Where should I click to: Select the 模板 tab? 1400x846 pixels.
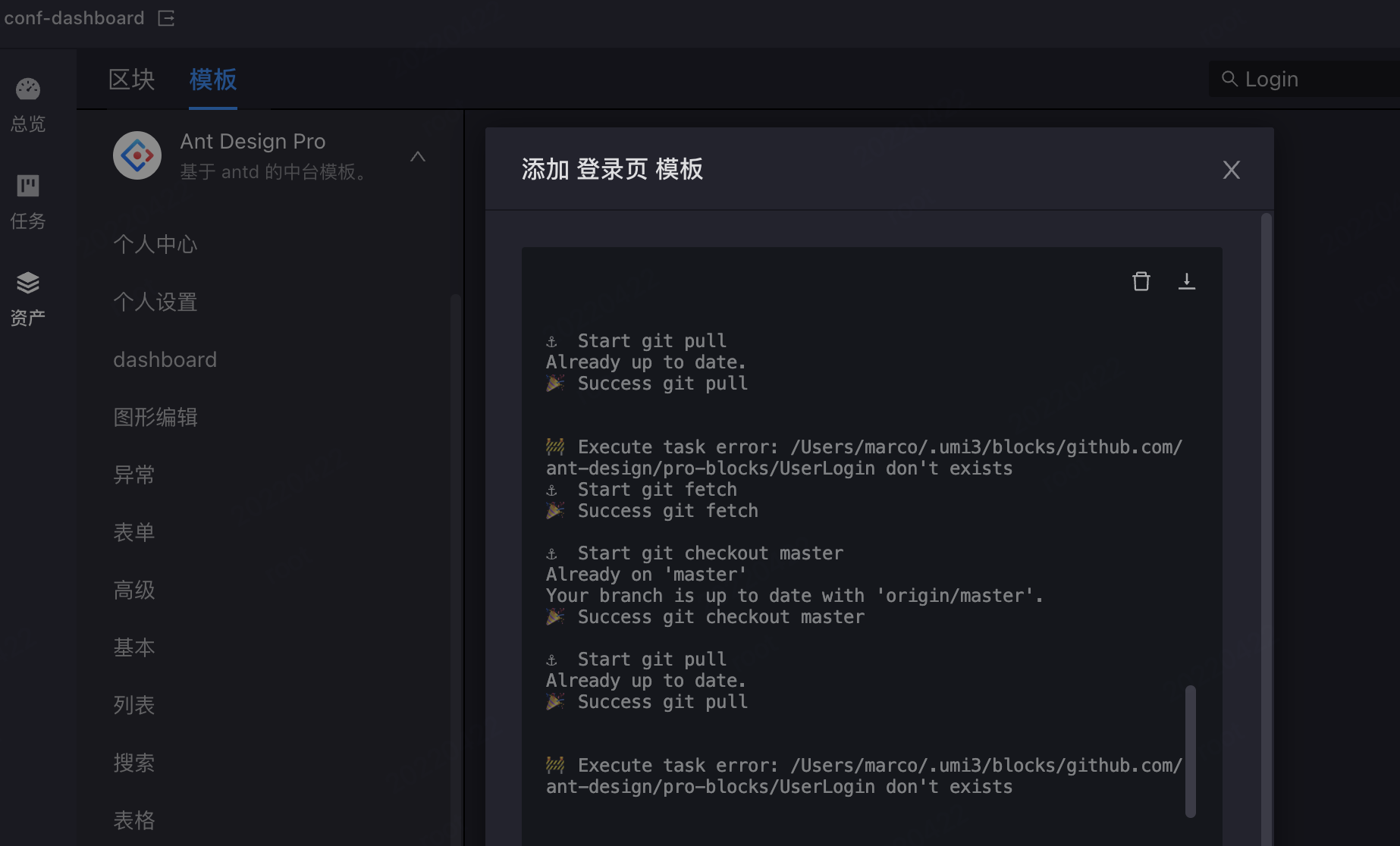pos(213,79)
